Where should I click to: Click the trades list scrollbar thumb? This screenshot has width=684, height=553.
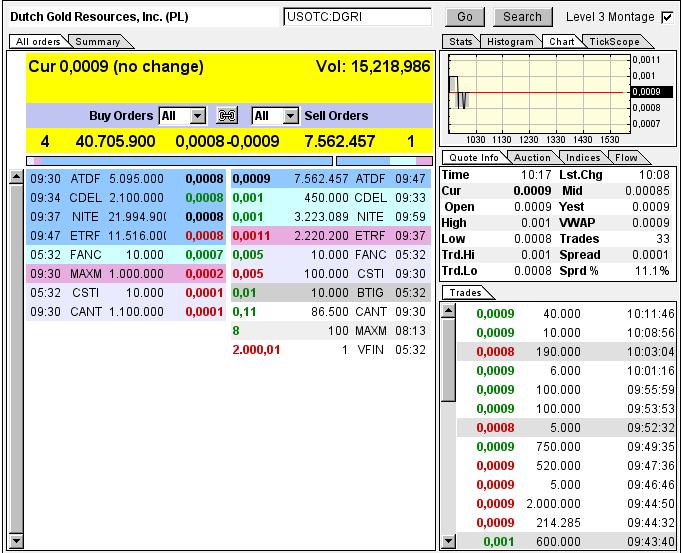448,360
